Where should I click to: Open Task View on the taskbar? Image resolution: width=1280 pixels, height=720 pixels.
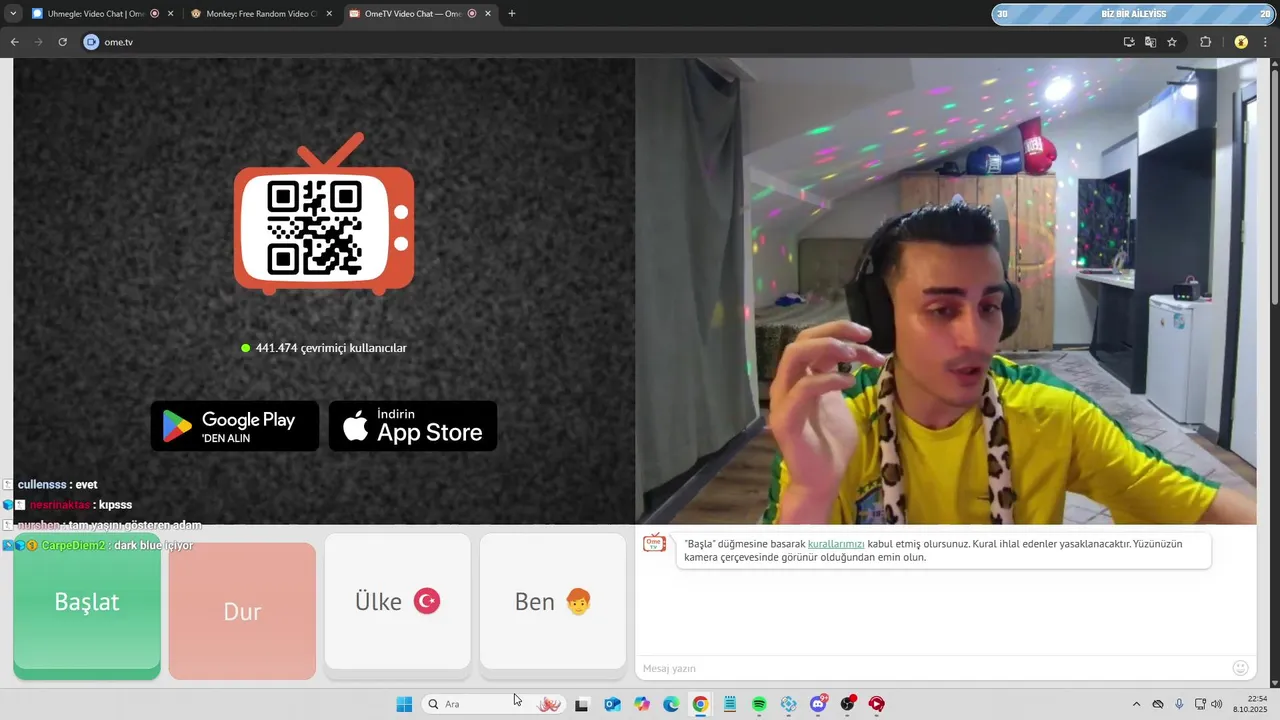click(581, 704)
